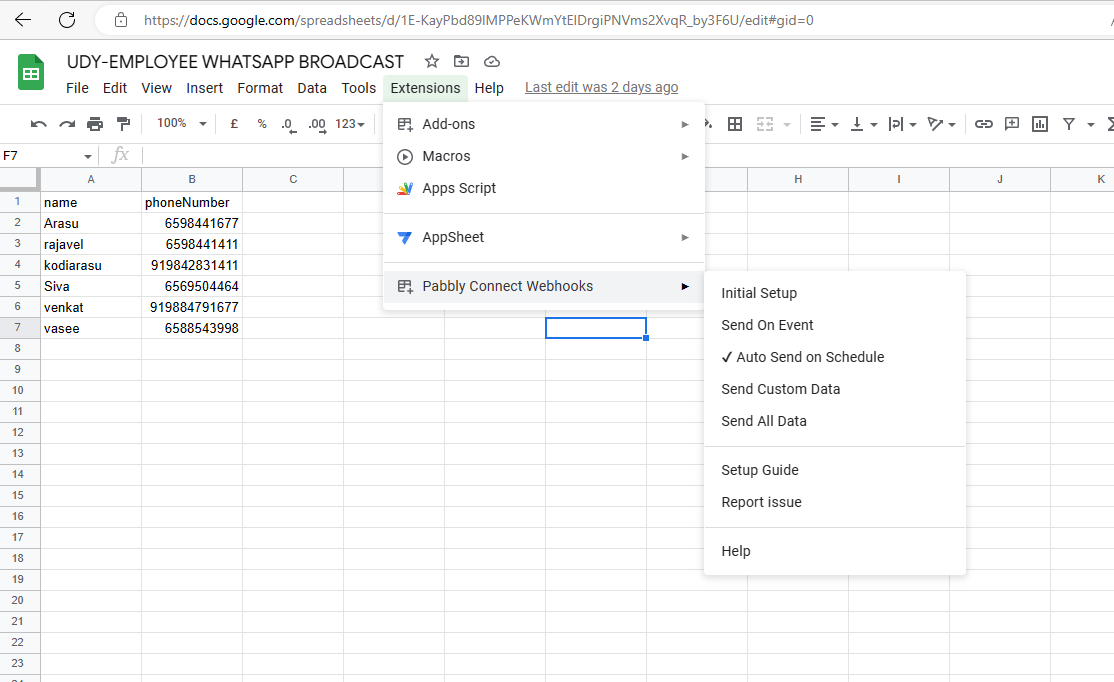
Task: Format cell as percent
Action: [x=261, y=124]
